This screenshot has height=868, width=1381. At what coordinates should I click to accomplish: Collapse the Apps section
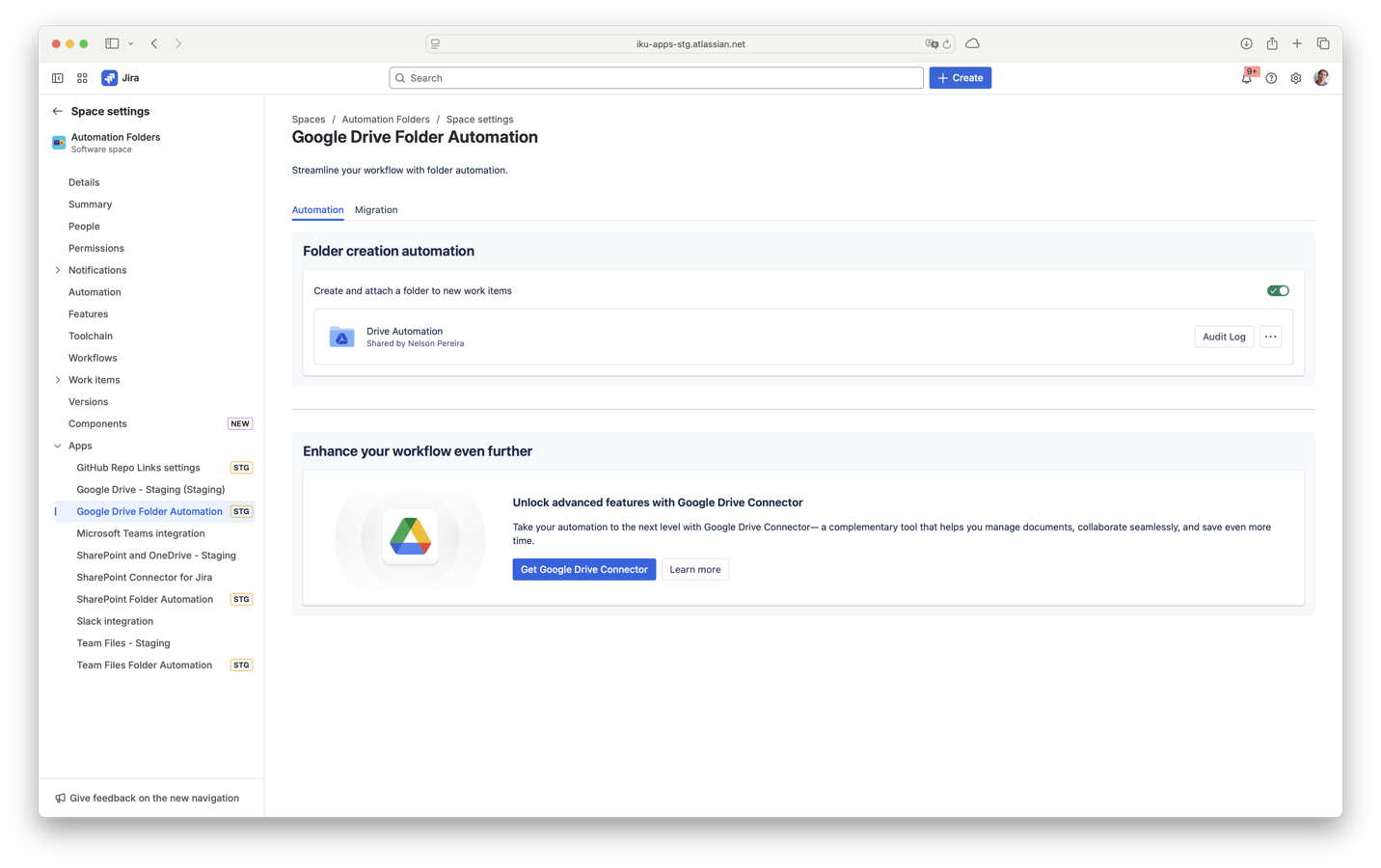tap(58, 446)
